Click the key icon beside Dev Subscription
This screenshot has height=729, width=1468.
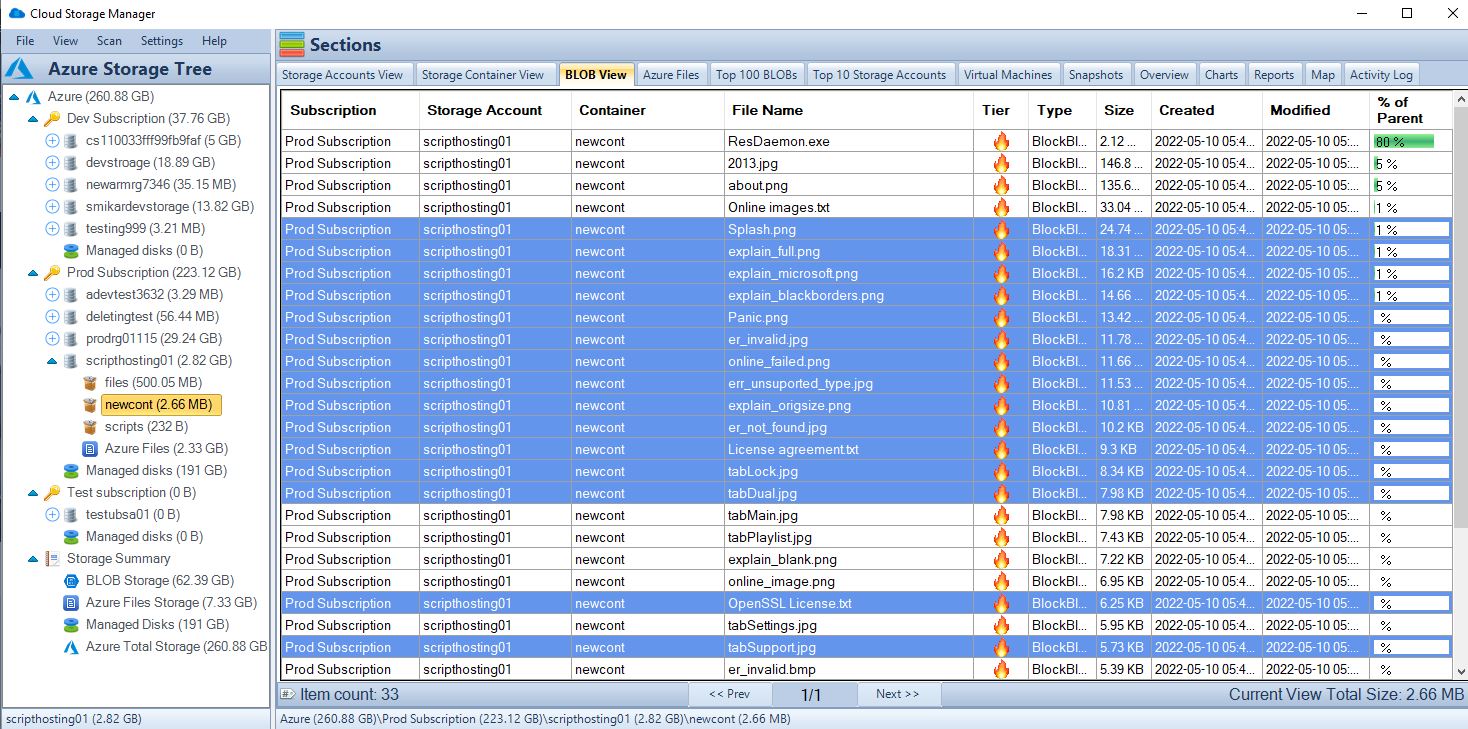coord(52,118)
